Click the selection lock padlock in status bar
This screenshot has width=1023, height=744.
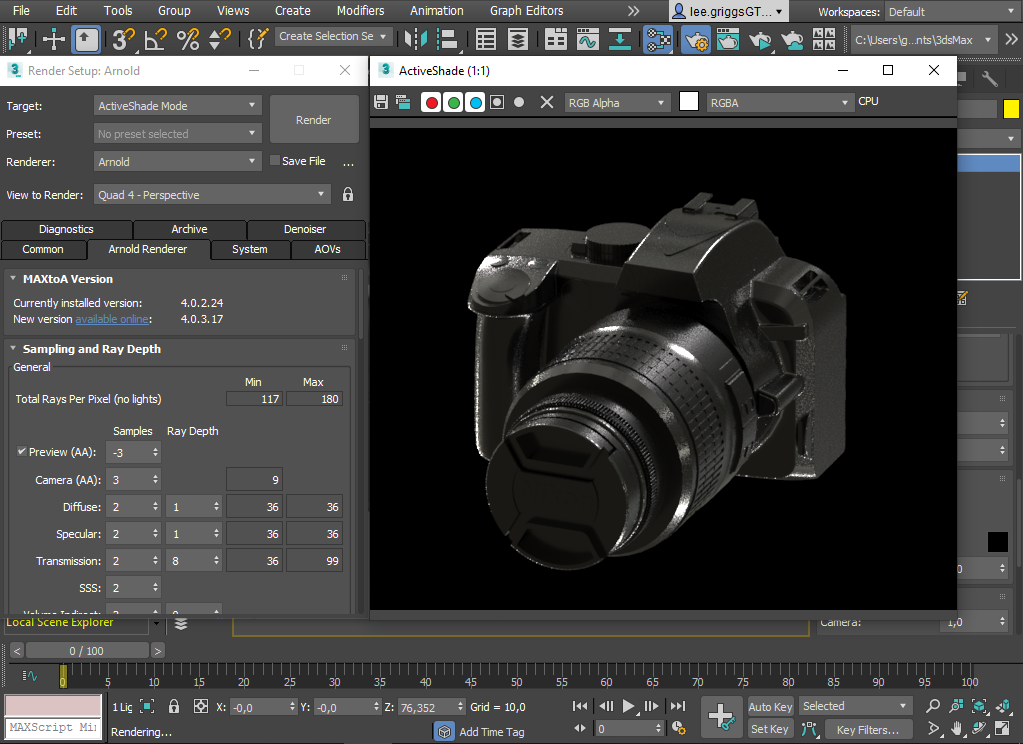tap(174, 706)
